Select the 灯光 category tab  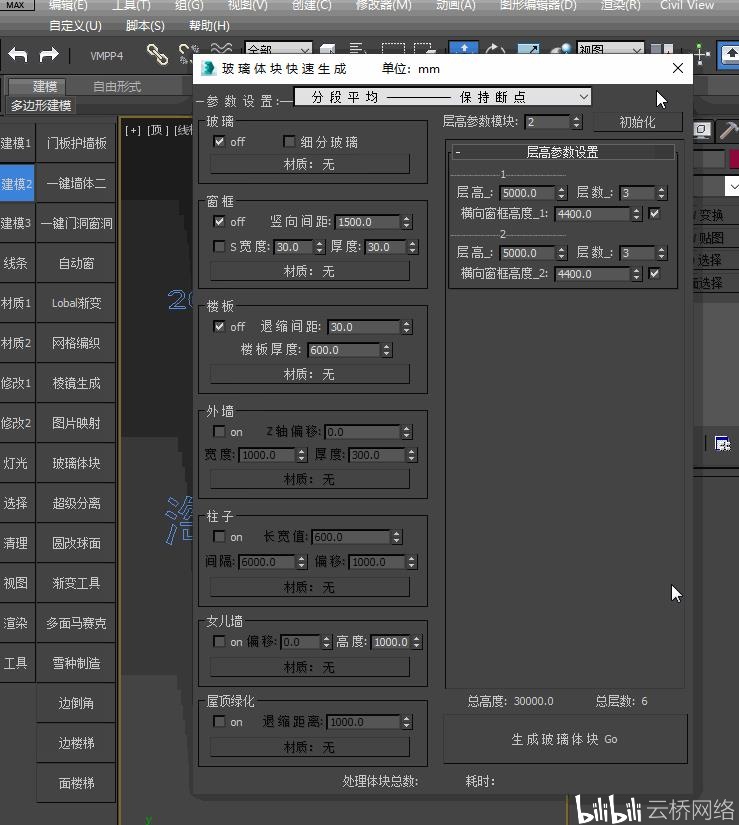[17, 463]
